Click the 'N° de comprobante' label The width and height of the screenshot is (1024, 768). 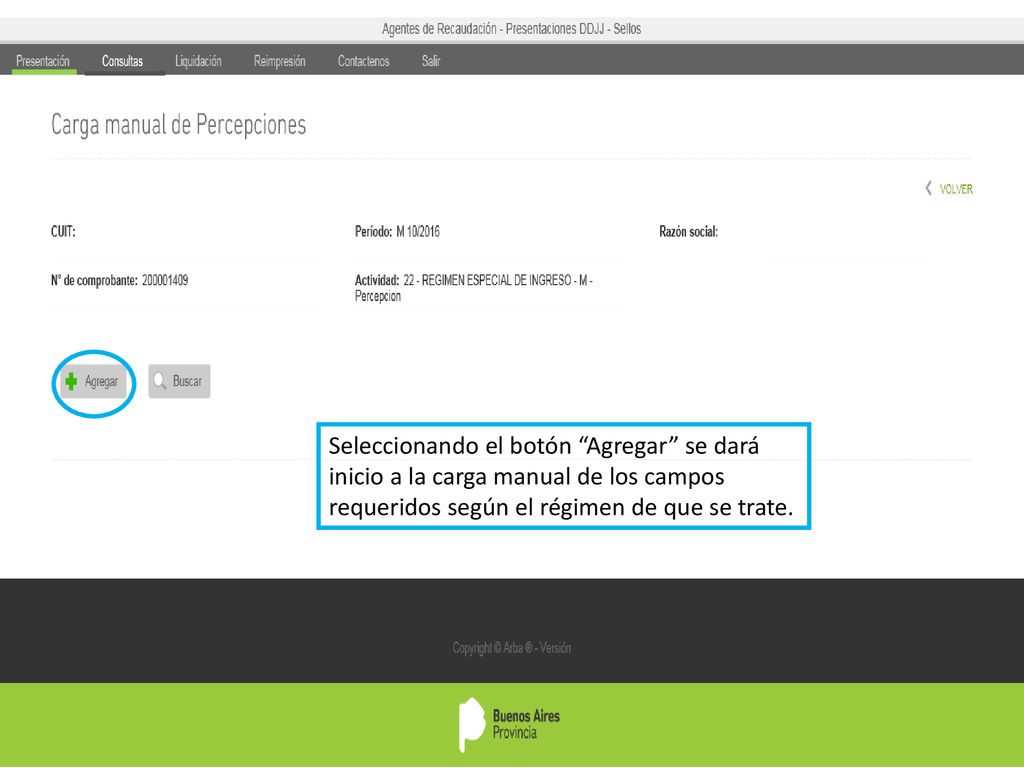click(94, 280)
